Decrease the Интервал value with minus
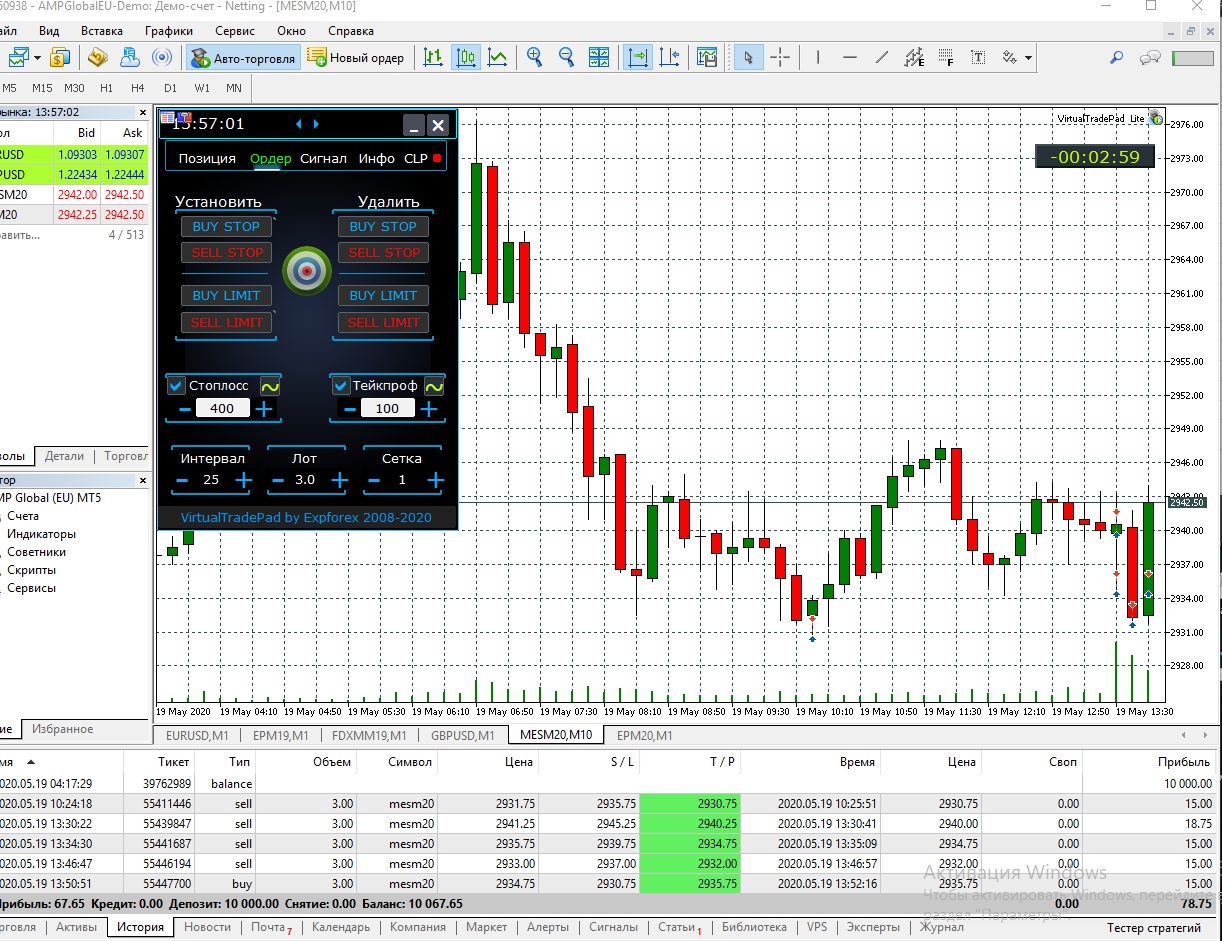Screen dimensions: 1222x941 182,480
